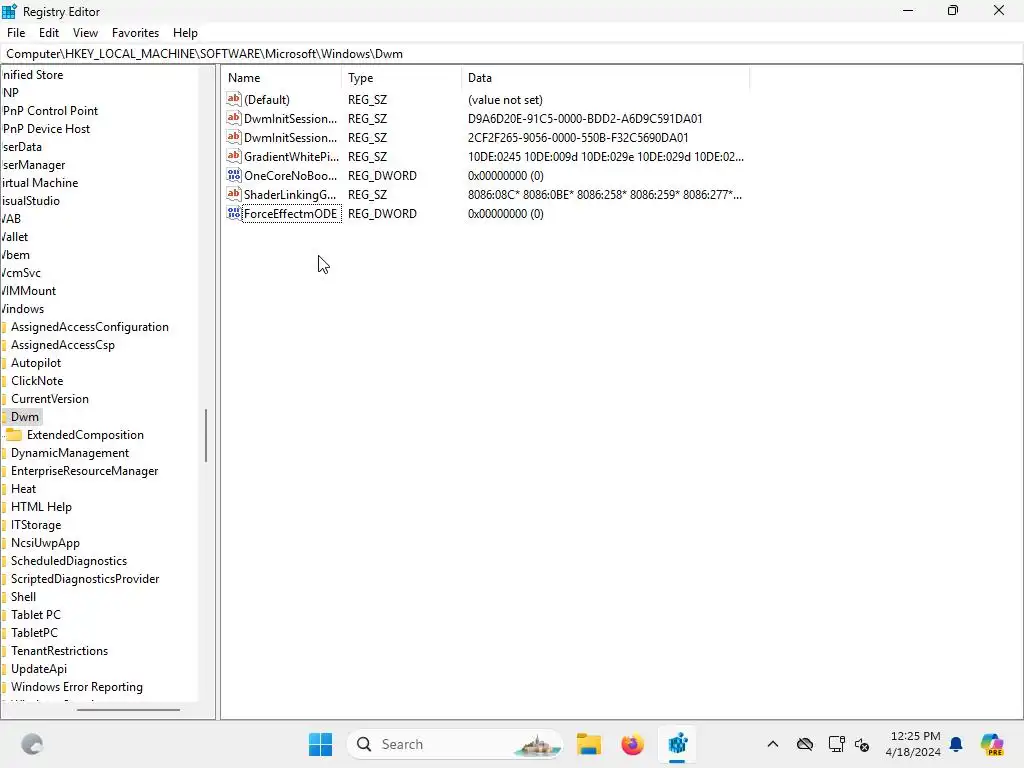Viewport: 1024px width, 768px height.
Task: Open the File menu
Action: point(16,33)
